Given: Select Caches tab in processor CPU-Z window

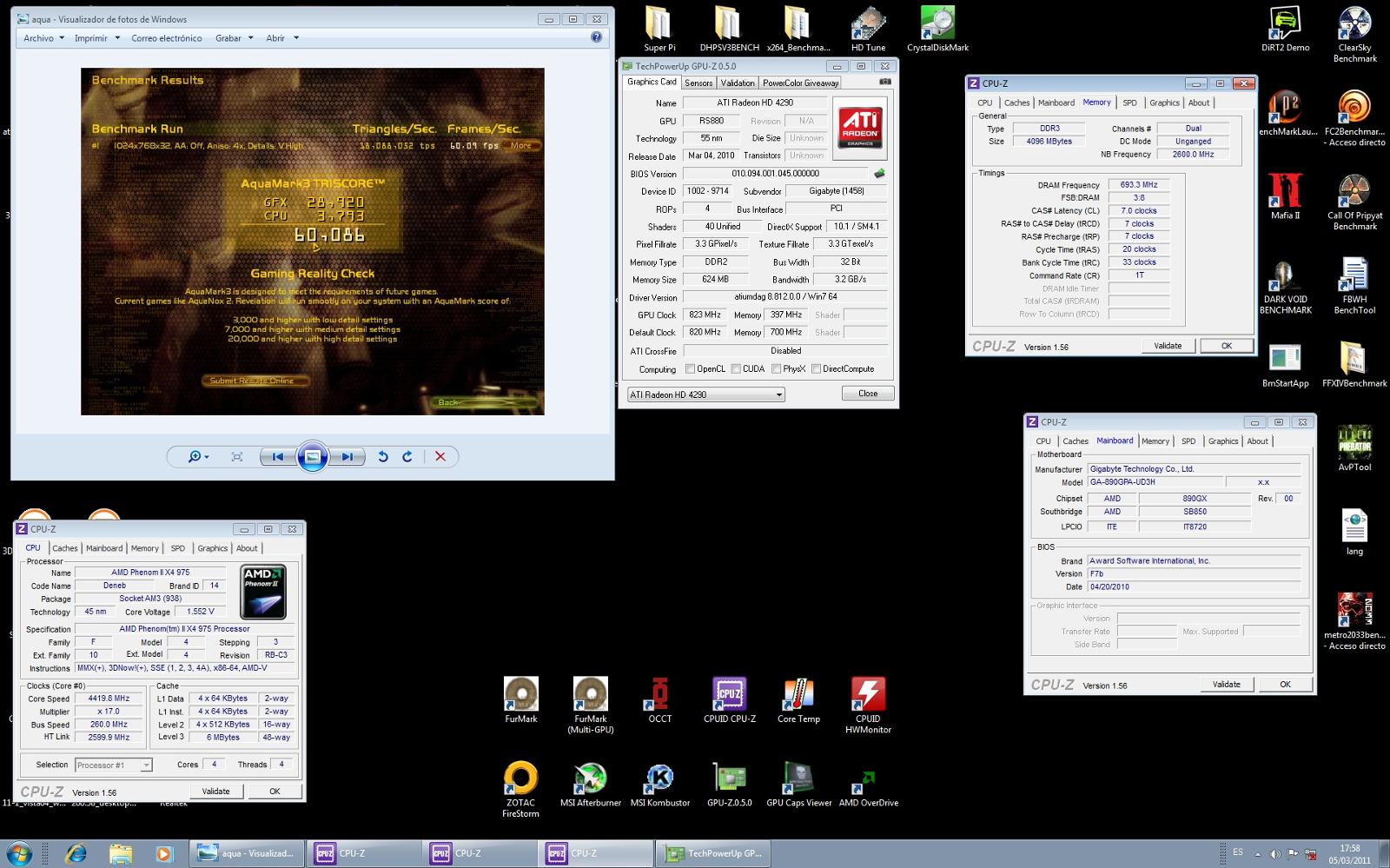Looking at the screenshot, I should tap(65, 548).
